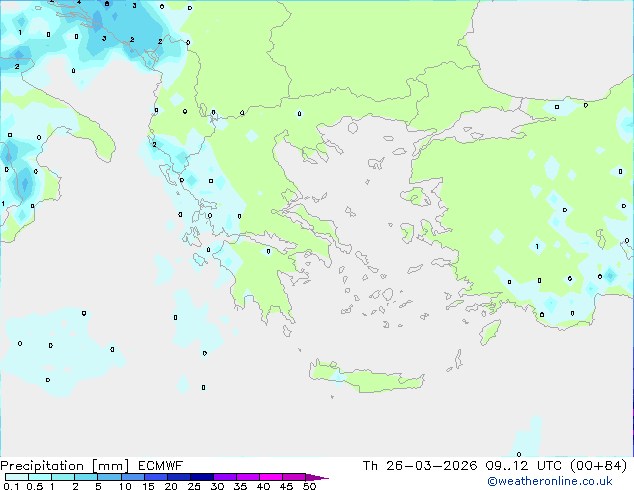
Task: Pick the legend swatch between 5 and 10
Action: (109, 477)
